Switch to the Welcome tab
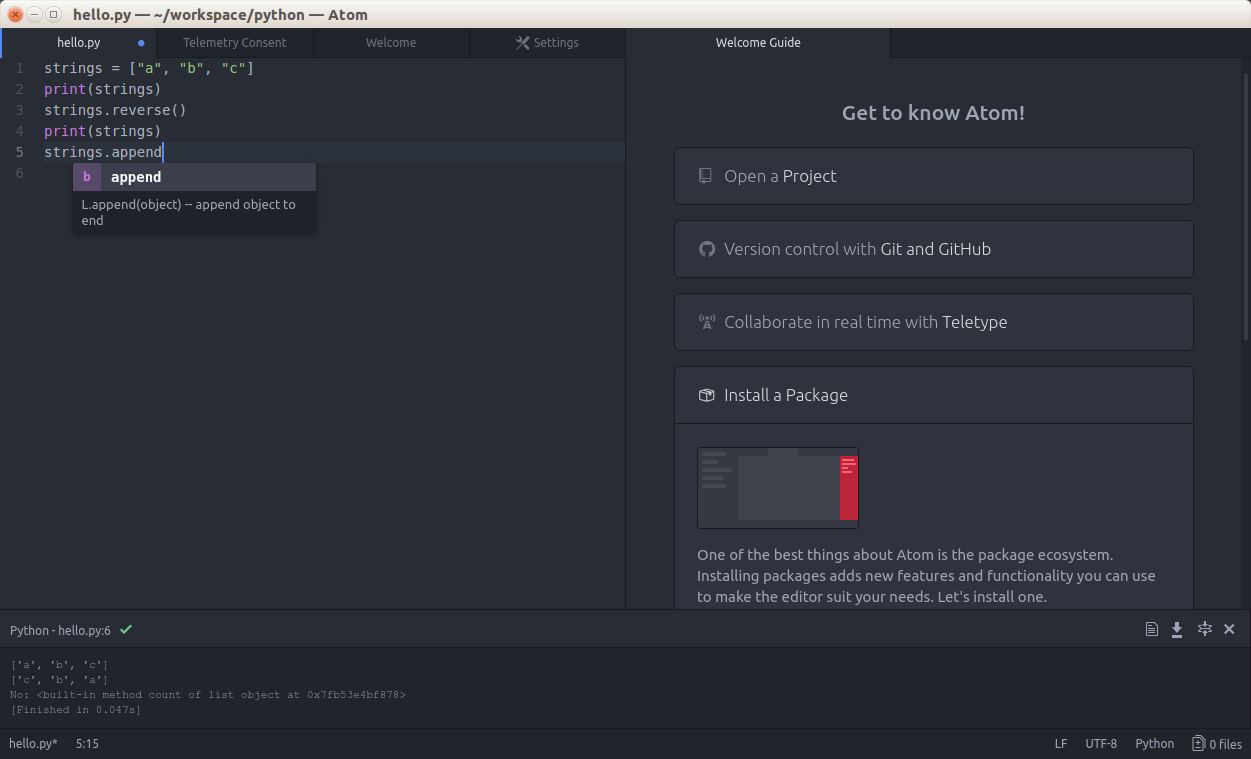Image resolution: width=1251 pixels, height=759 pixels. 390,43
